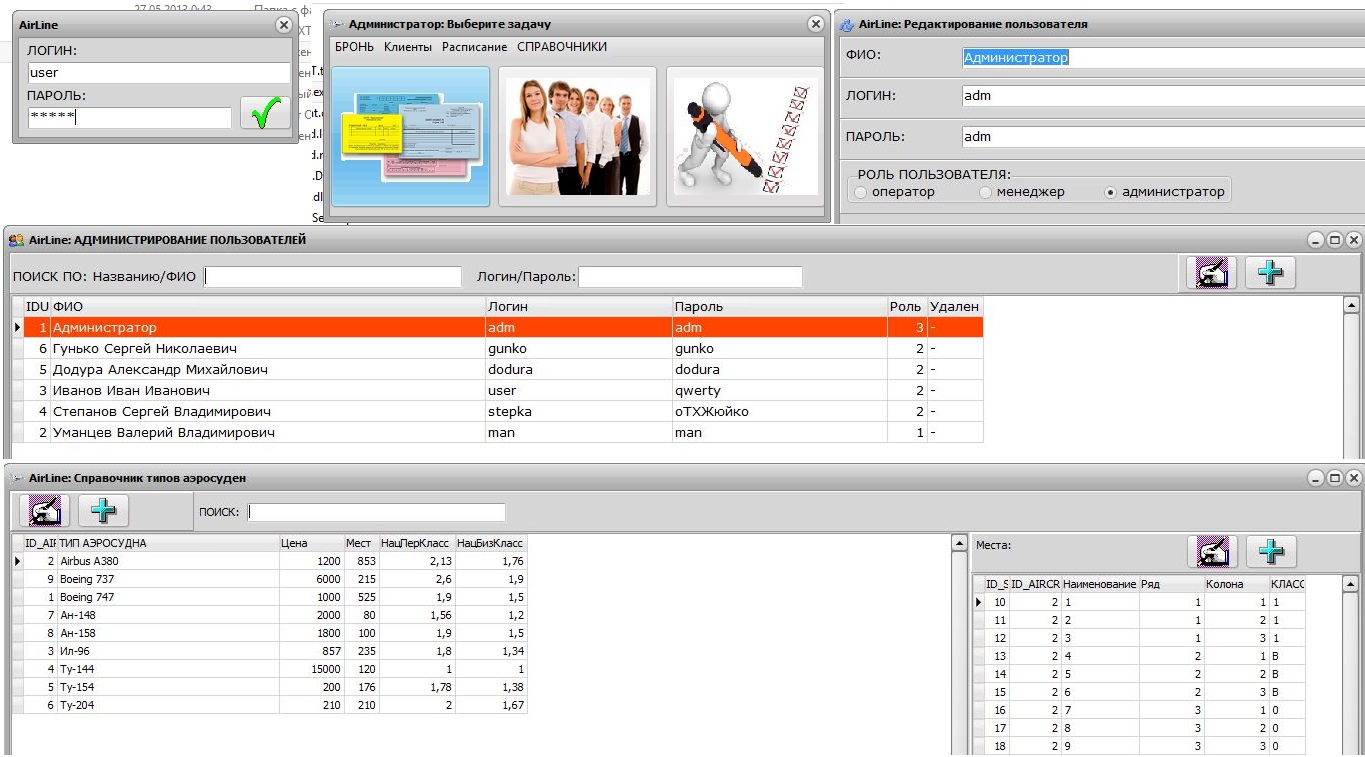
Task: Sort by ТИП АЭРОСУДНА column header
Action: pyautogui.click(x=167, y=543)
